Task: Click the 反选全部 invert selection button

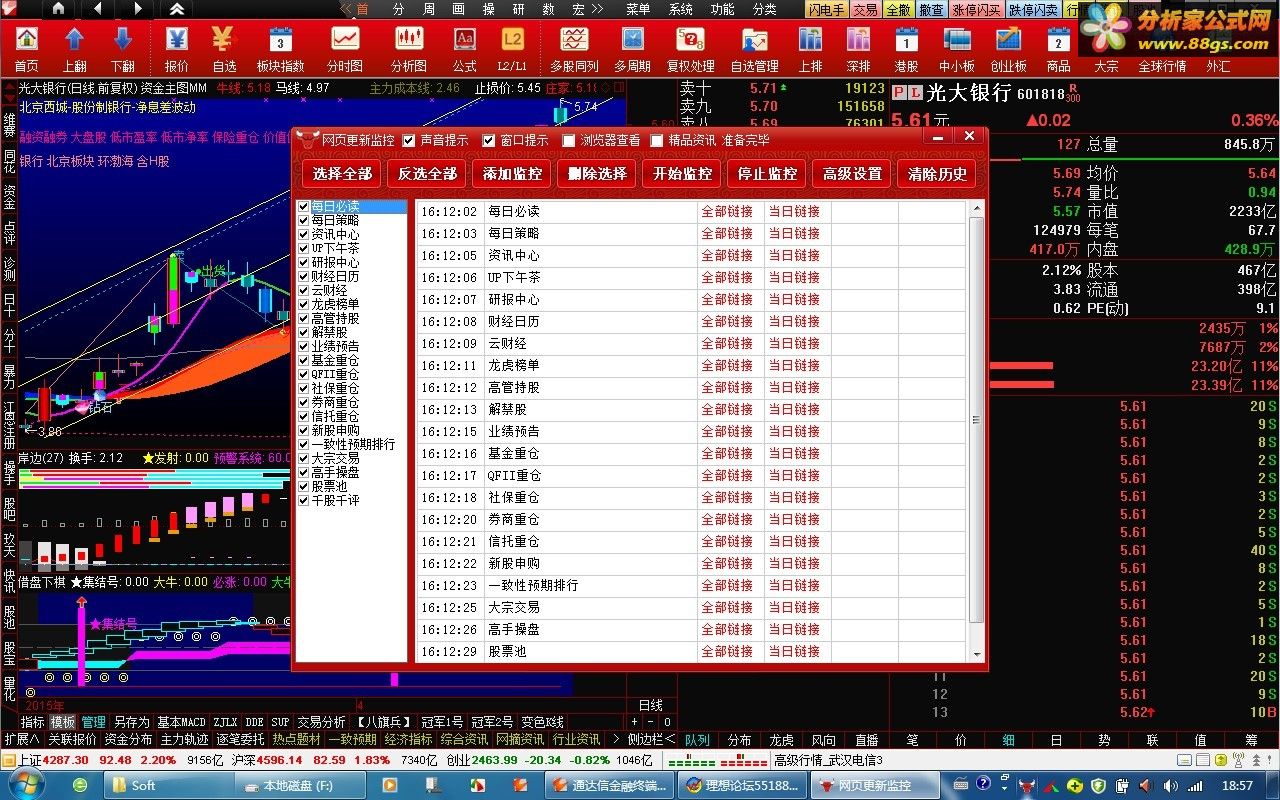Action: [x=427, y=174]
